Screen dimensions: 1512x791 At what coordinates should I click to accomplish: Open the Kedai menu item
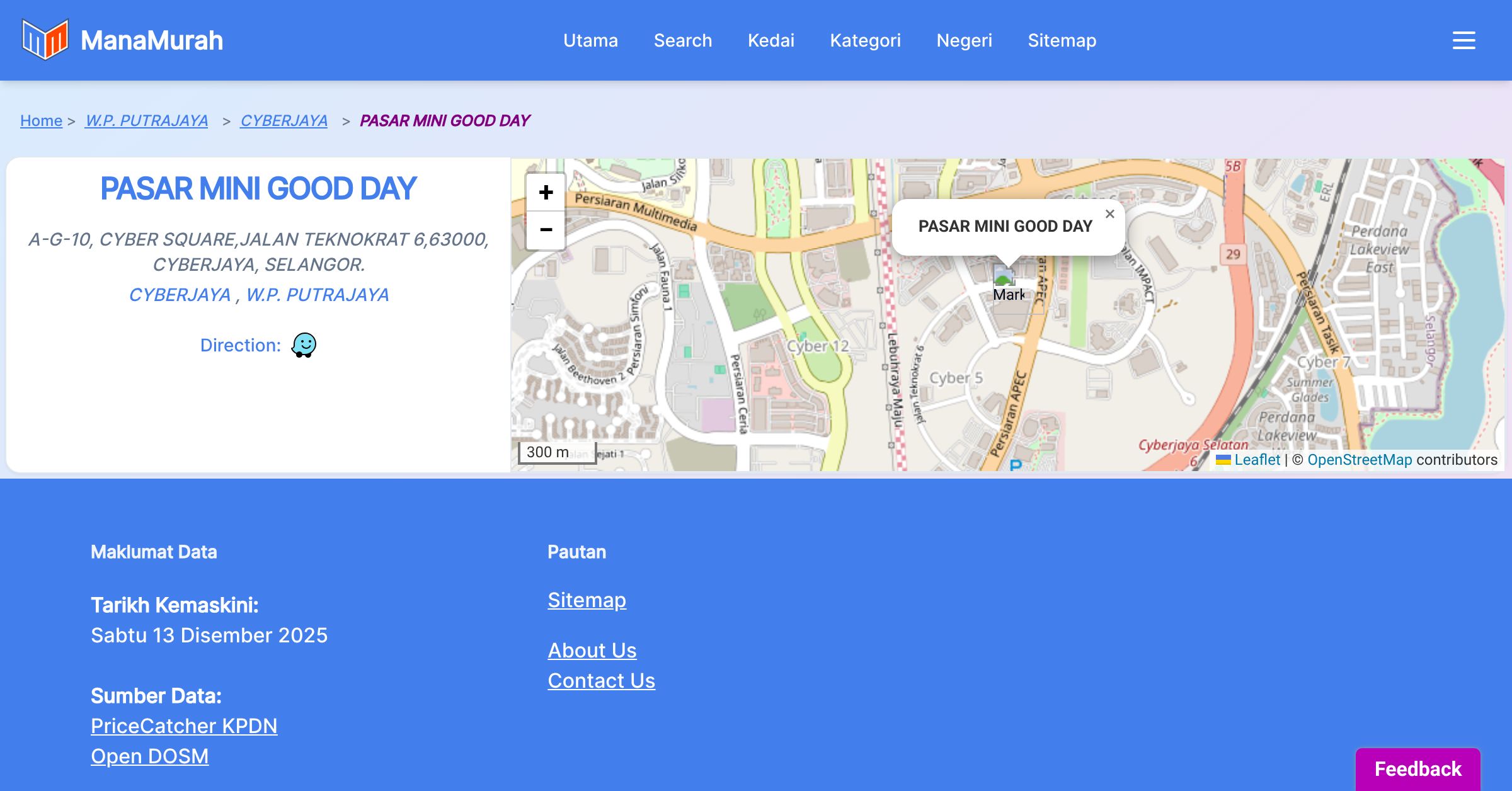pos(770,40)
